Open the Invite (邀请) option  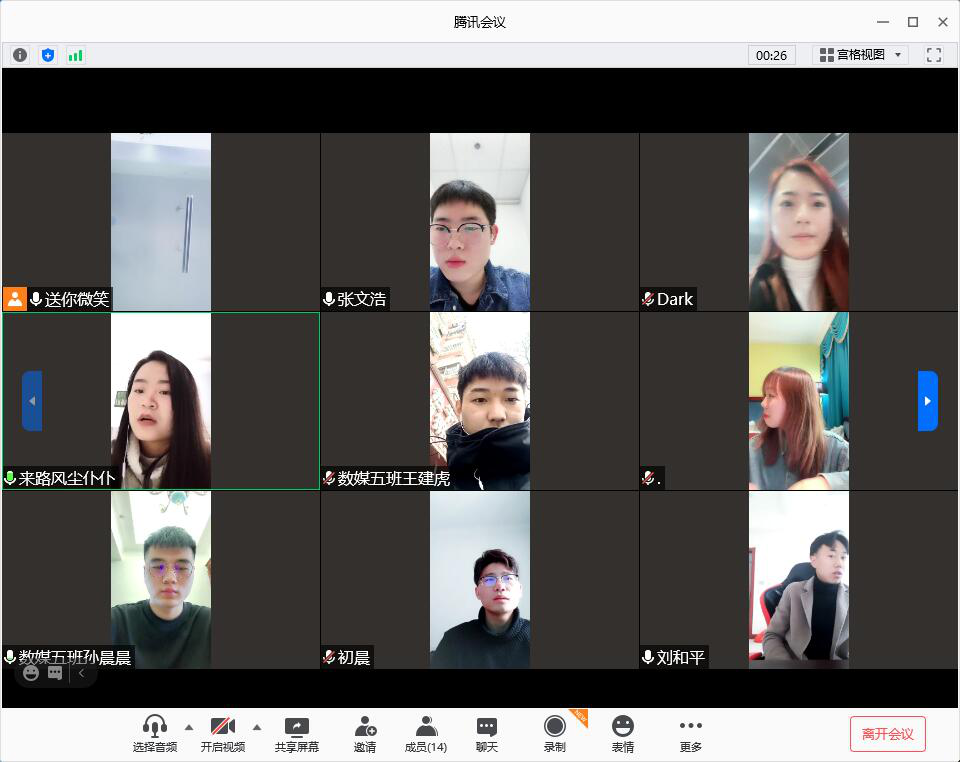pyautogui.click(x=365, y=734)
